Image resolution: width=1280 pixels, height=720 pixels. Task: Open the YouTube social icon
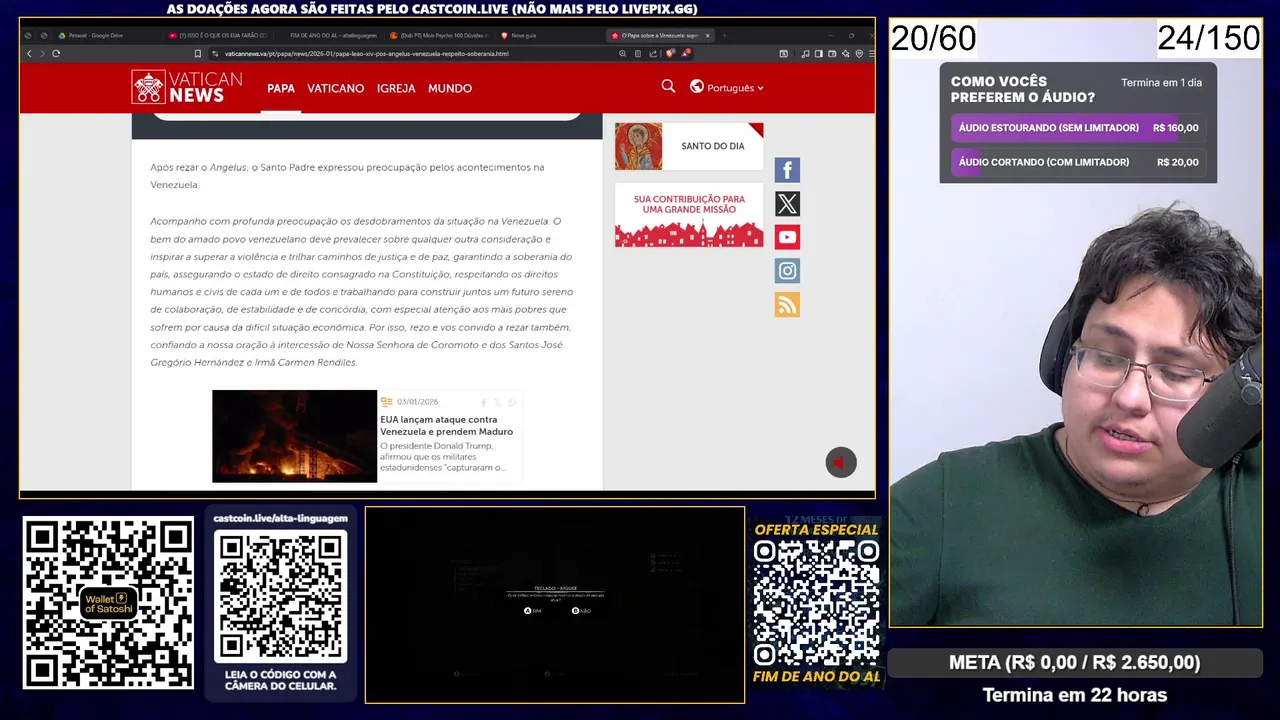point(787,237)
